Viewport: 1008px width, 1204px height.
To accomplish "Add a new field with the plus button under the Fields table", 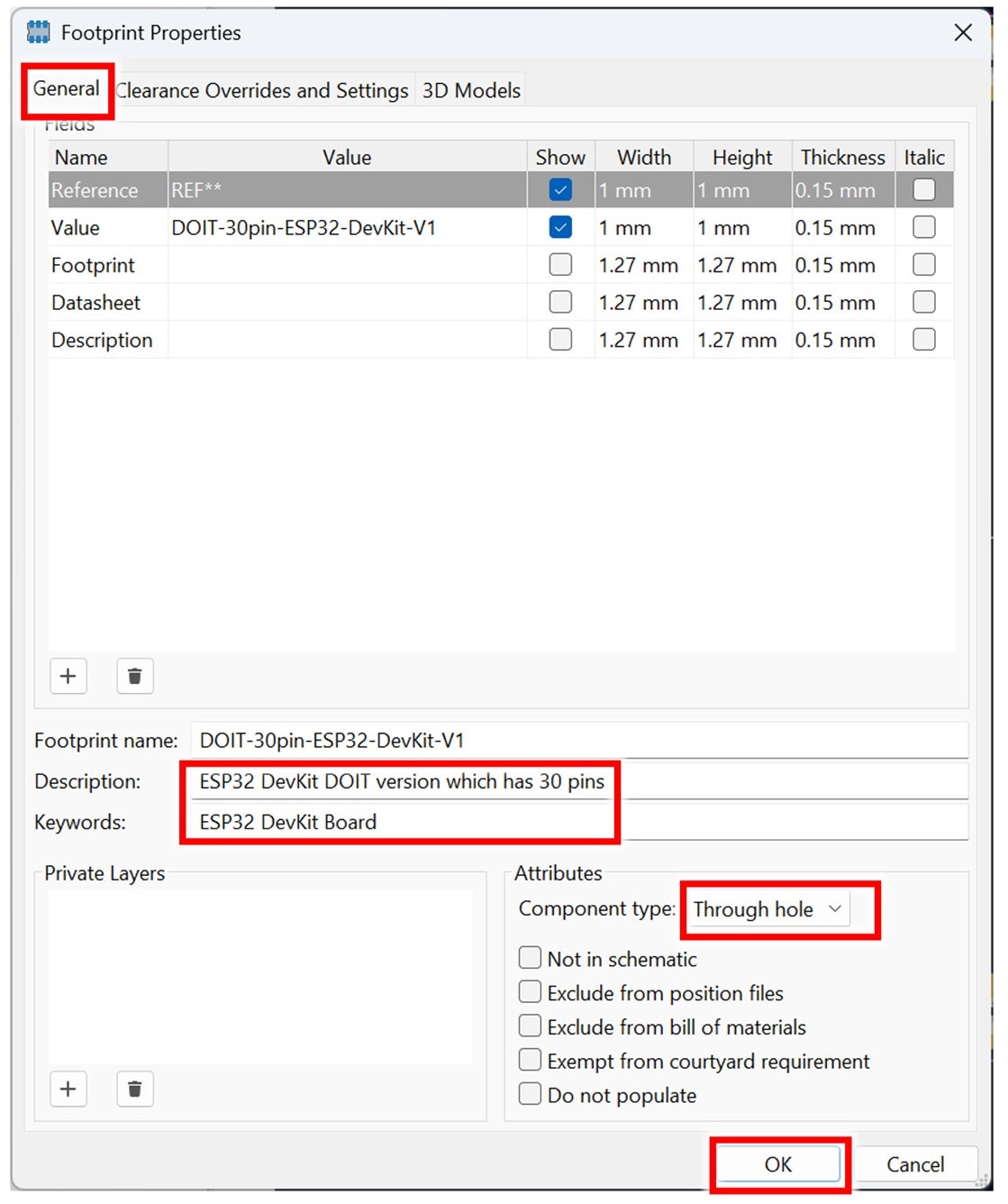I will coord(68,676).
